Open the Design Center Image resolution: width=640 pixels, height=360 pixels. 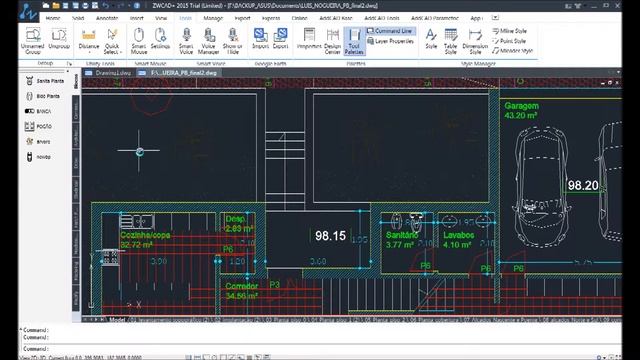[333, 41]
